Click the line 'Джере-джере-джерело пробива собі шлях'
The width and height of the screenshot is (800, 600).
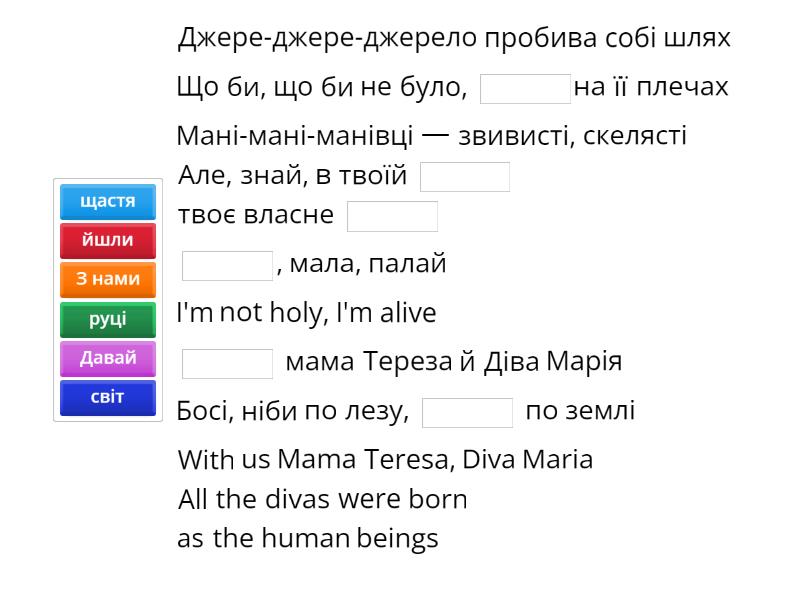(x=454, y=39)
